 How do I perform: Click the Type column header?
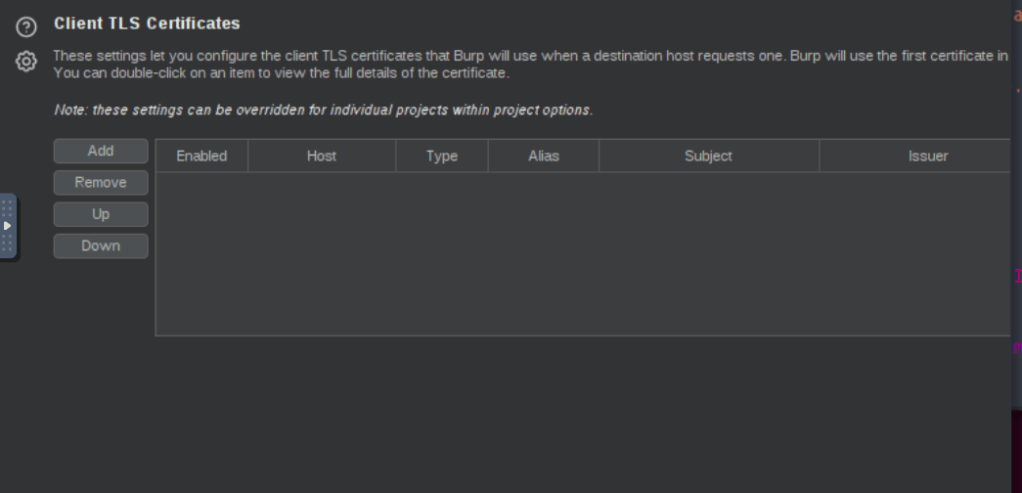pos(441,156)
